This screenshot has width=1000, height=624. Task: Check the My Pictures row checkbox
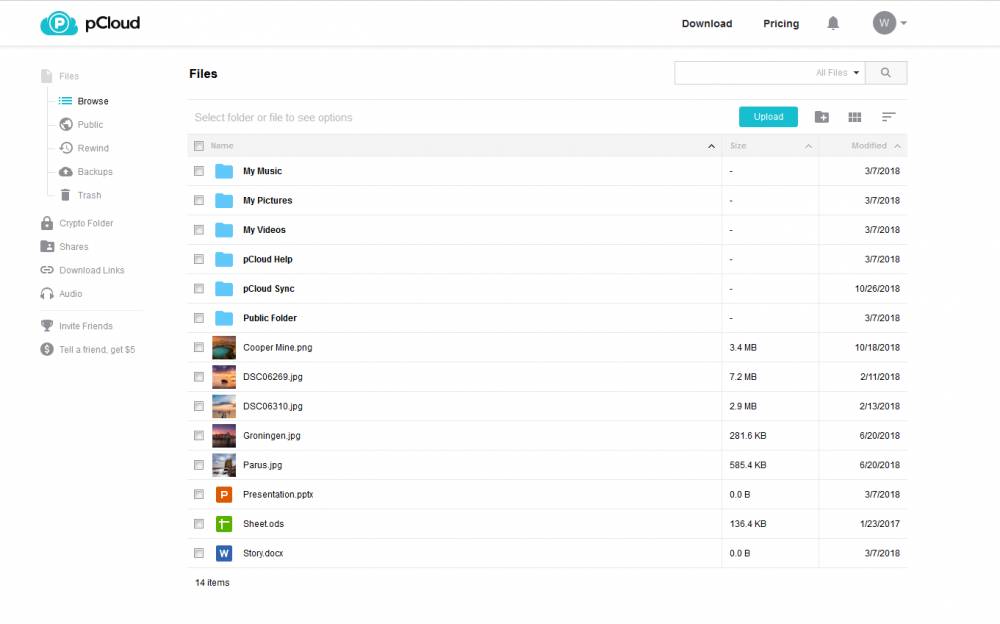(x=199, y=200)
